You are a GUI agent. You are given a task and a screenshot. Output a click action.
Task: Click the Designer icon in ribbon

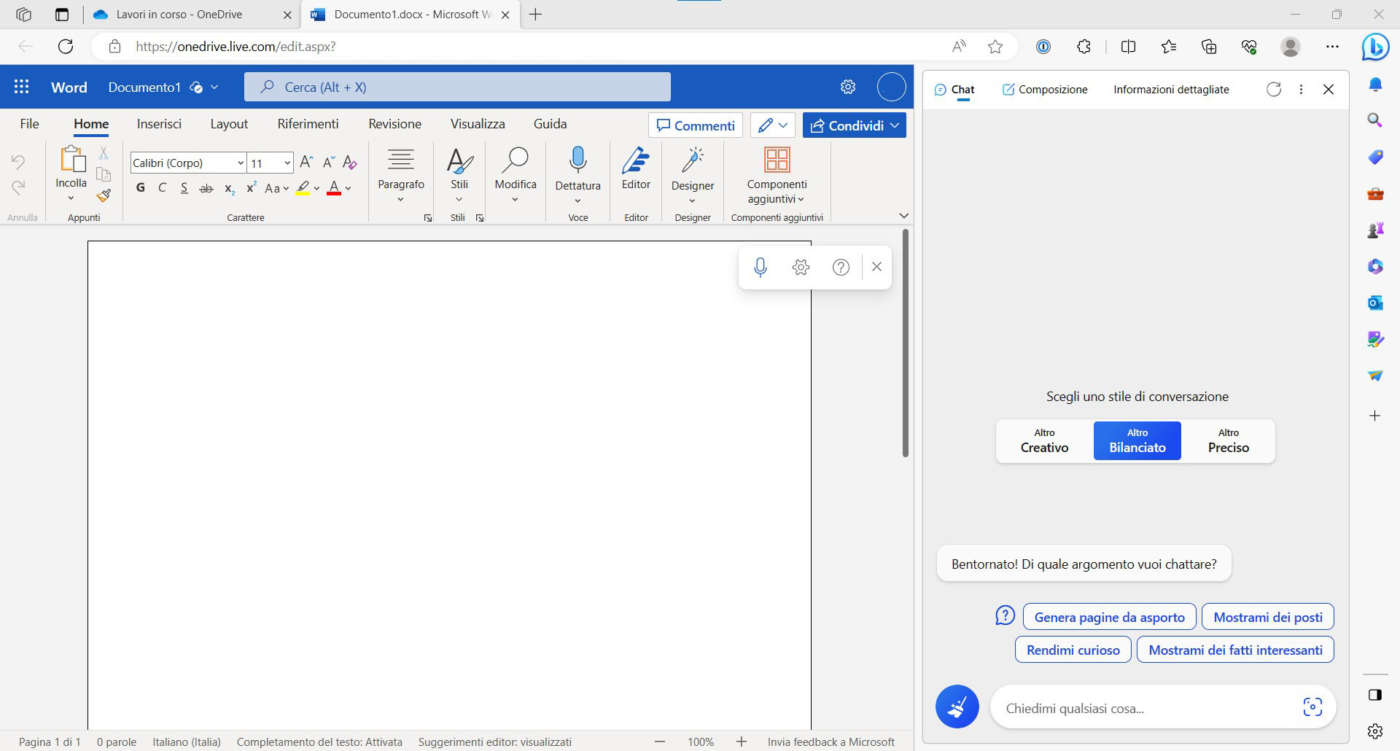692,160
